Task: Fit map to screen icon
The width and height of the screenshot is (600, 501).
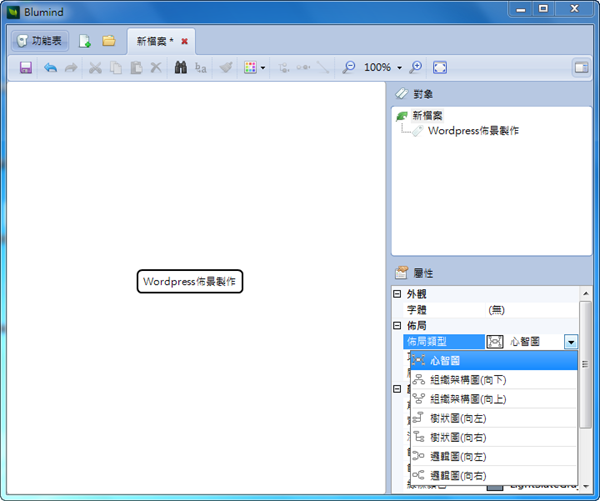Action: pos(440,68)
